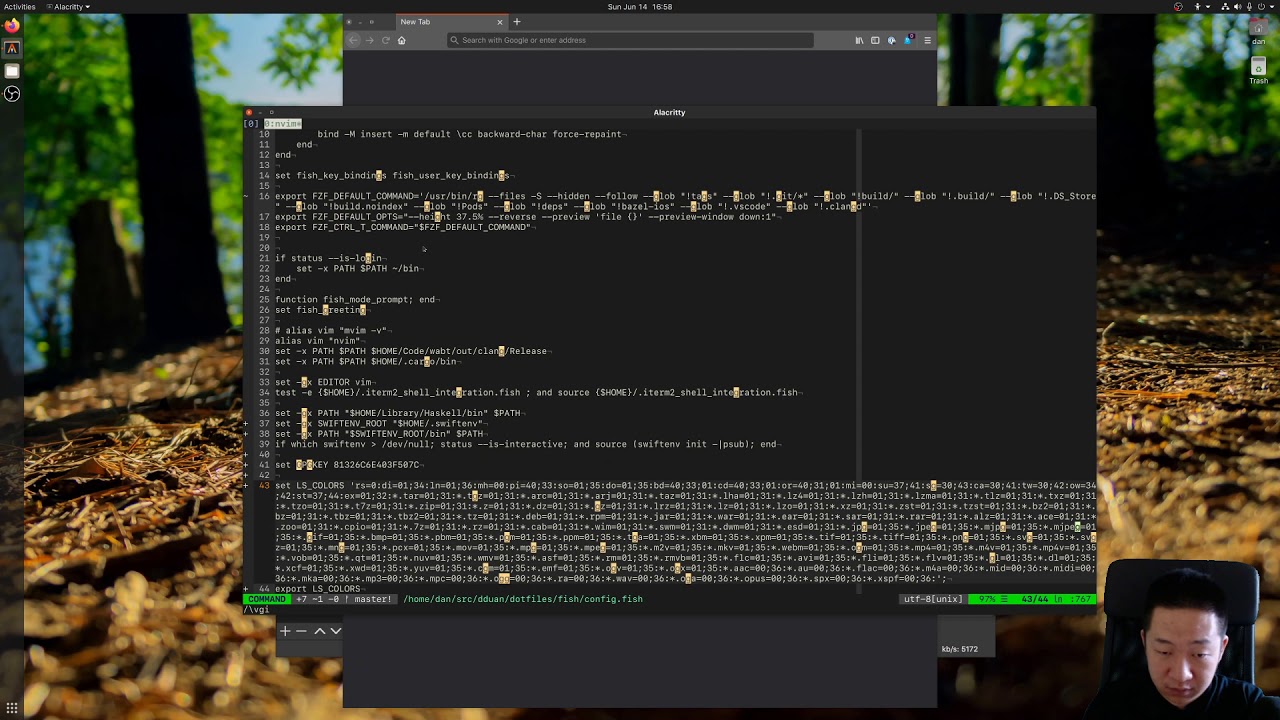Click the network icon in top bar
The width and height of the screenshot is (1280, 720).
tap(1226, 7)
